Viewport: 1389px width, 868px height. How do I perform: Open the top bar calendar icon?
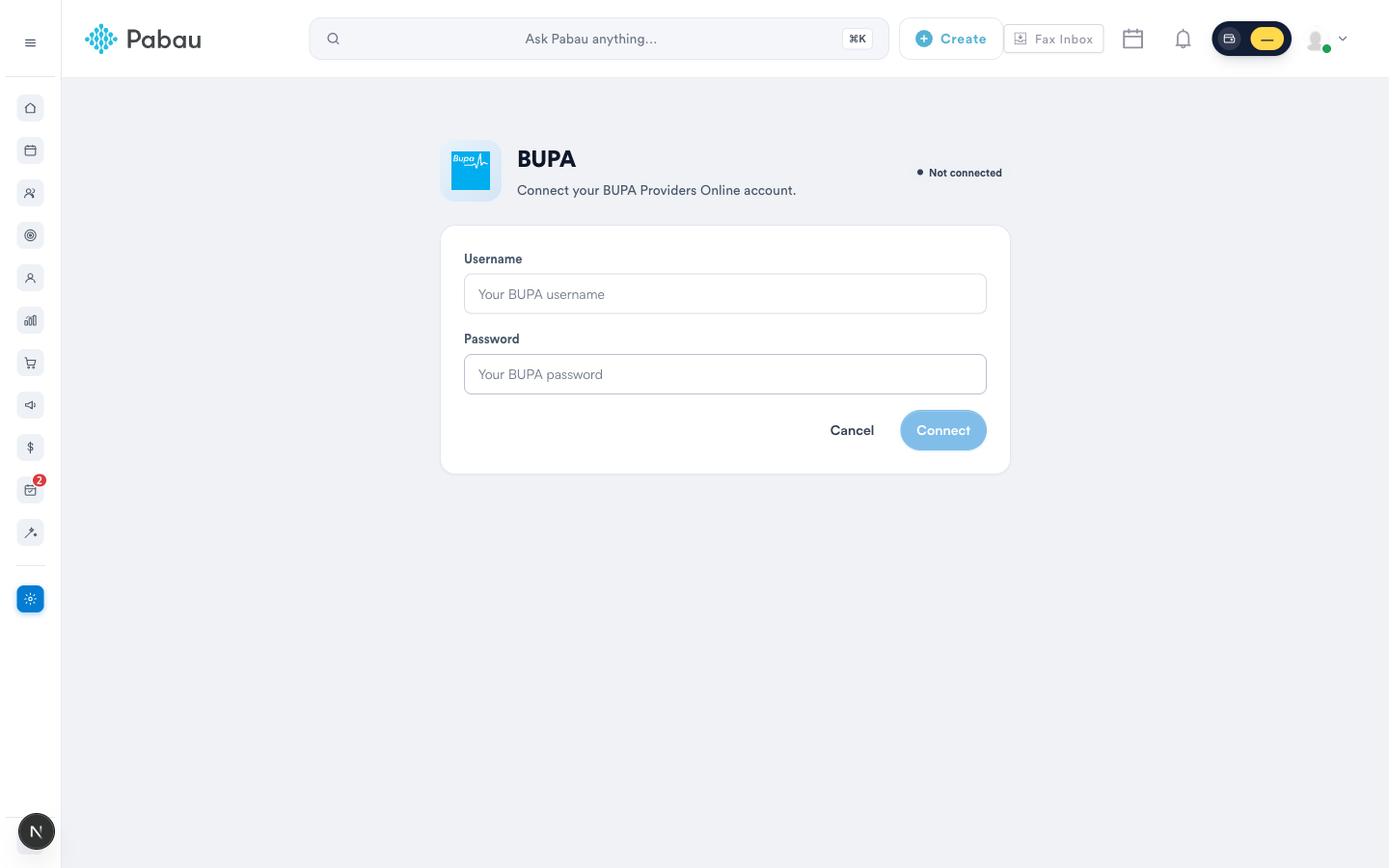[x=1133, y=39]
